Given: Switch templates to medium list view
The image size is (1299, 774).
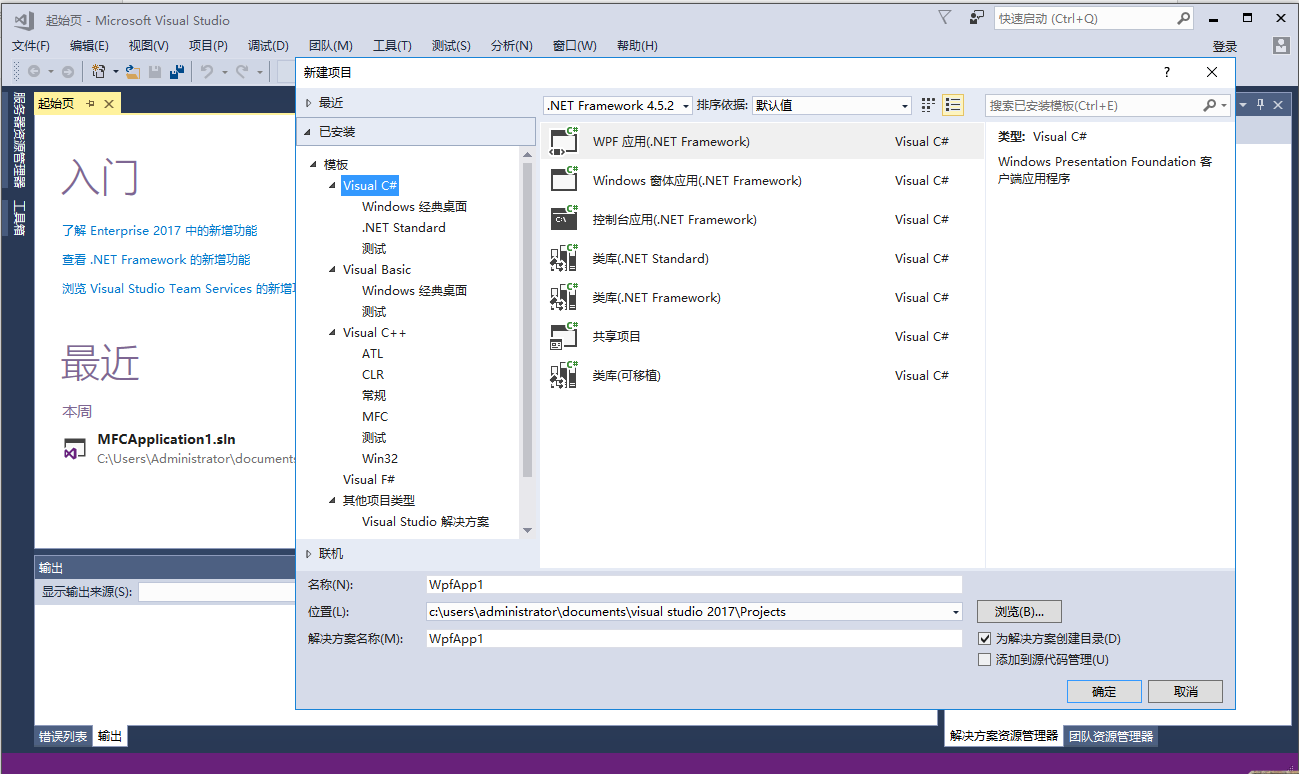Looking at the screenshot, I should pos(952,105).
